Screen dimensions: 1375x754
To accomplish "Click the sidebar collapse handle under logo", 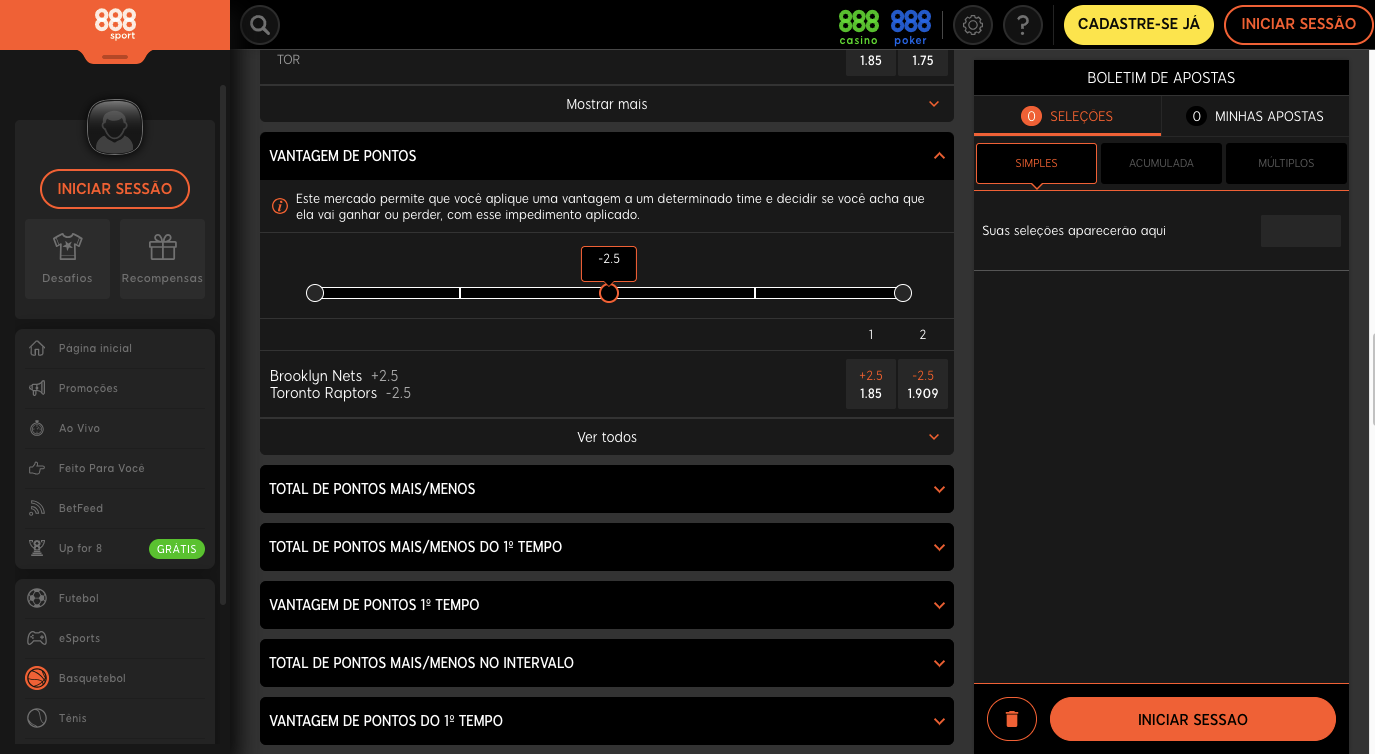I will pyautogui.click(x=115, y=57).
